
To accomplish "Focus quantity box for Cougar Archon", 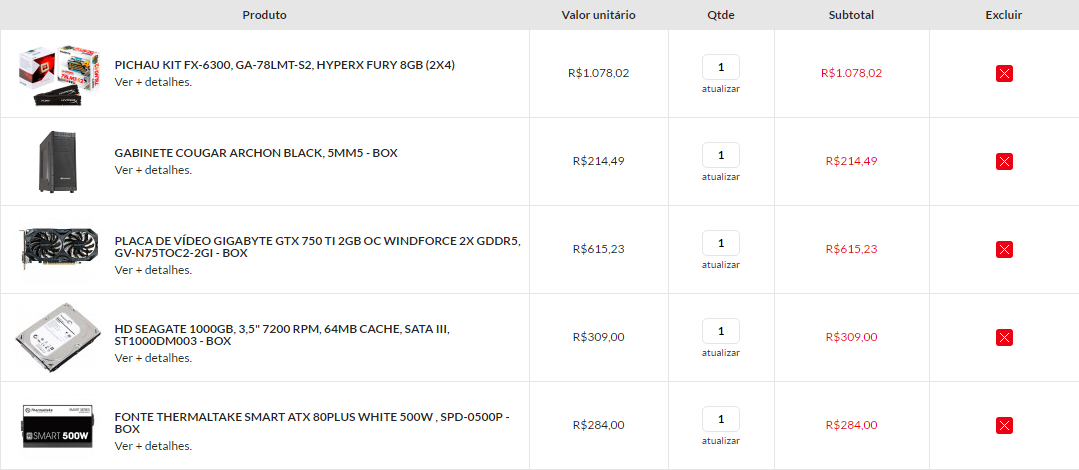I will [x=720, y=156].
